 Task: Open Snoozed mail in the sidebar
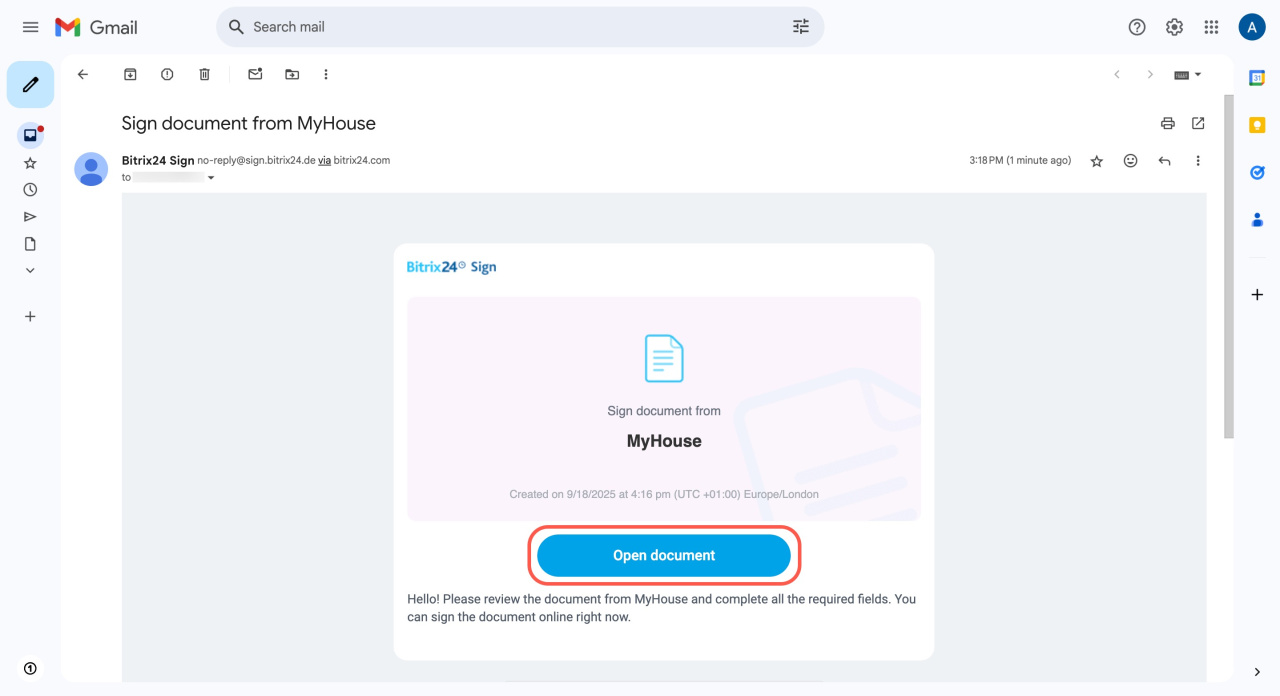point(30,190)
